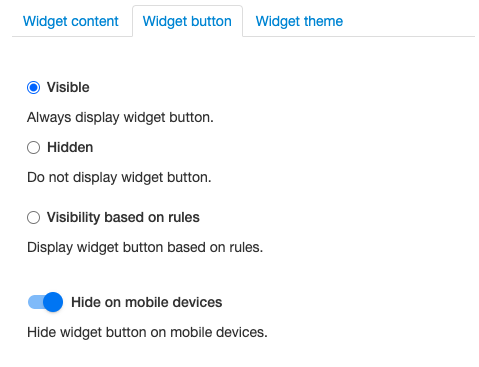Enable rule-based widget button display
479x367 pixels.
pos(33,217)
